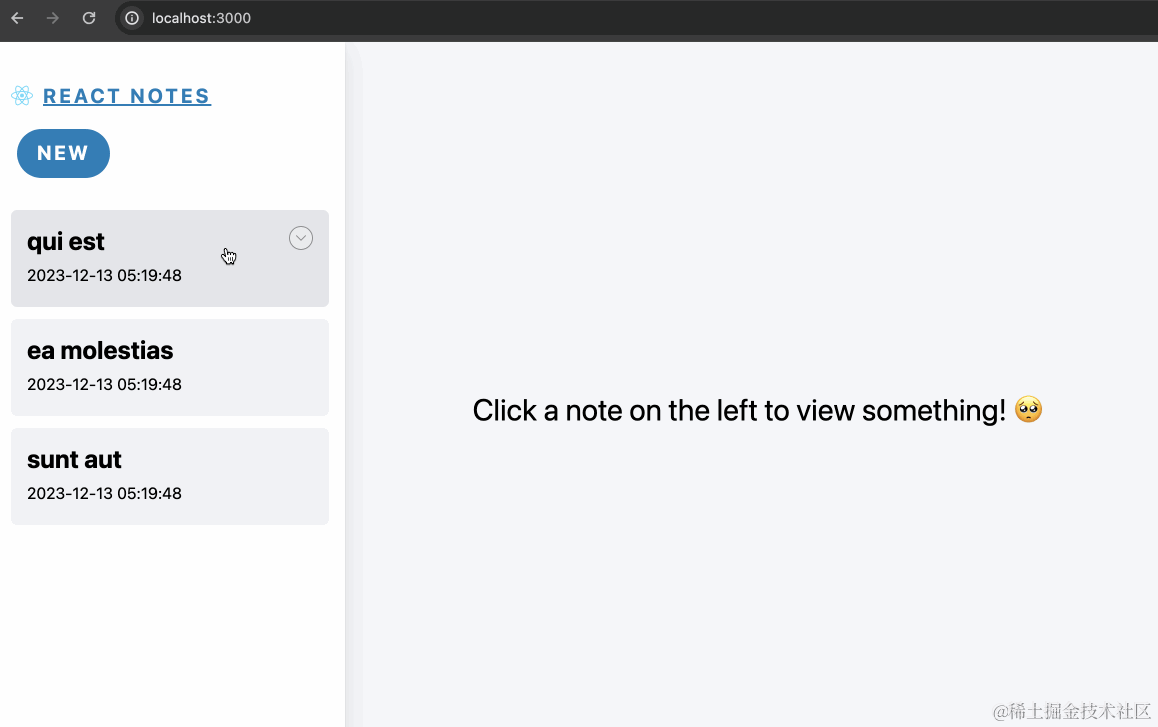Image resolution: width=1158 pixels, height=727 pixels.
Task: Click the browser back arrow
Action: pos(17,18)
